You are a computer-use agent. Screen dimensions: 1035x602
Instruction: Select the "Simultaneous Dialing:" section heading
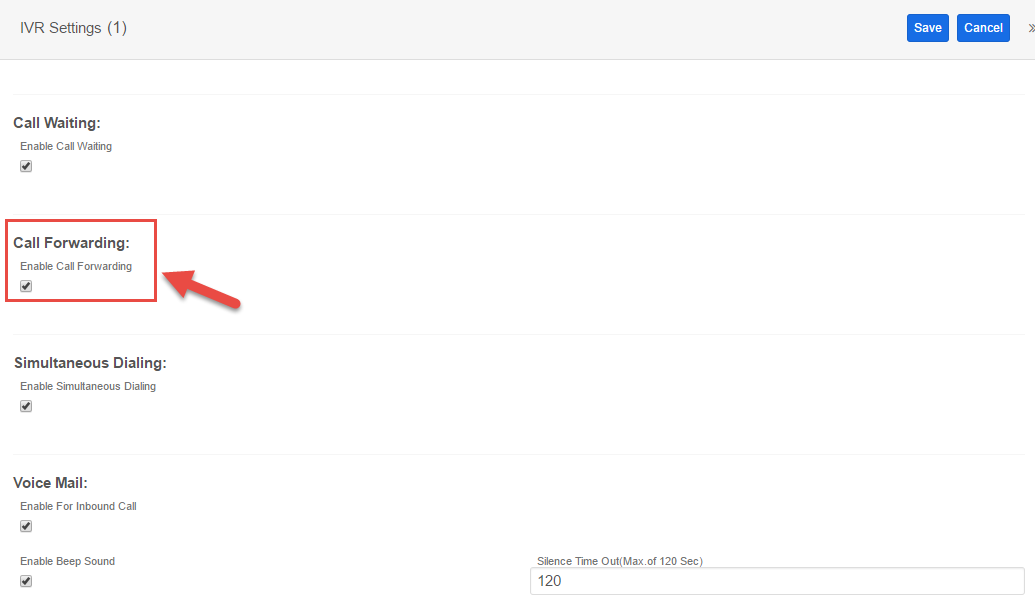point(90,363)
